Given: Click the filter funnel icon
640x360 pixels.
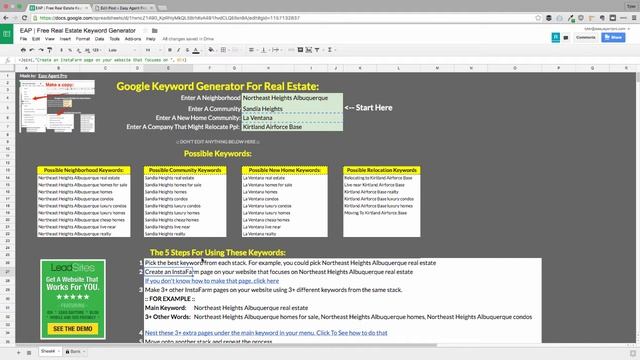Looking at the screenshot, I should [317, 50].
